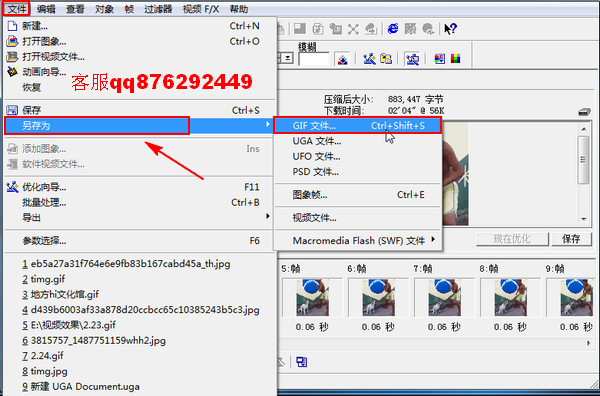Select frame 5 thumbnail
This screenshot has height=396, width=600.
[x=313, y=297]
